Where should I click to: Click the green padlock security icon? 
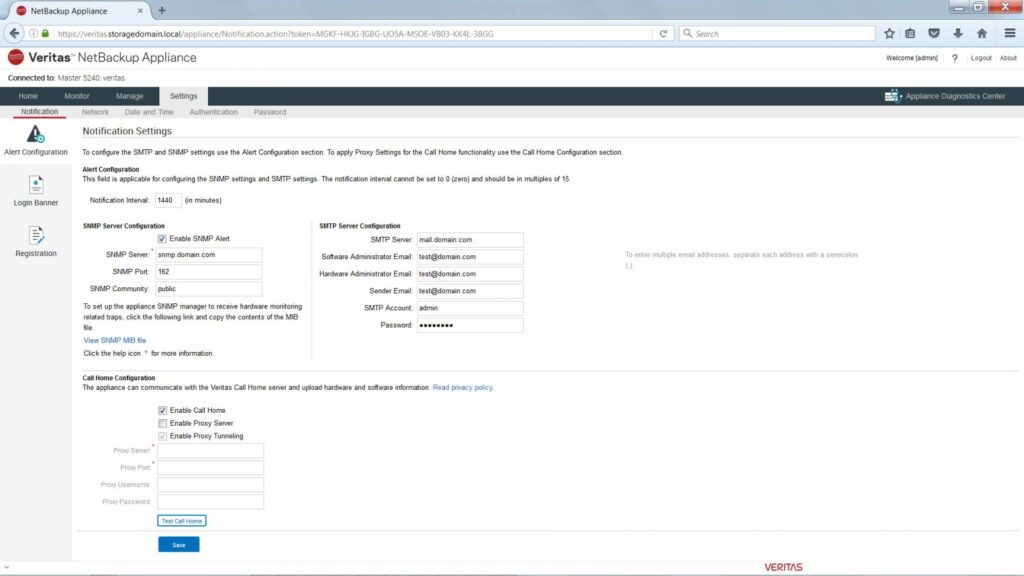pyautogui.click(x=45, y=33)
